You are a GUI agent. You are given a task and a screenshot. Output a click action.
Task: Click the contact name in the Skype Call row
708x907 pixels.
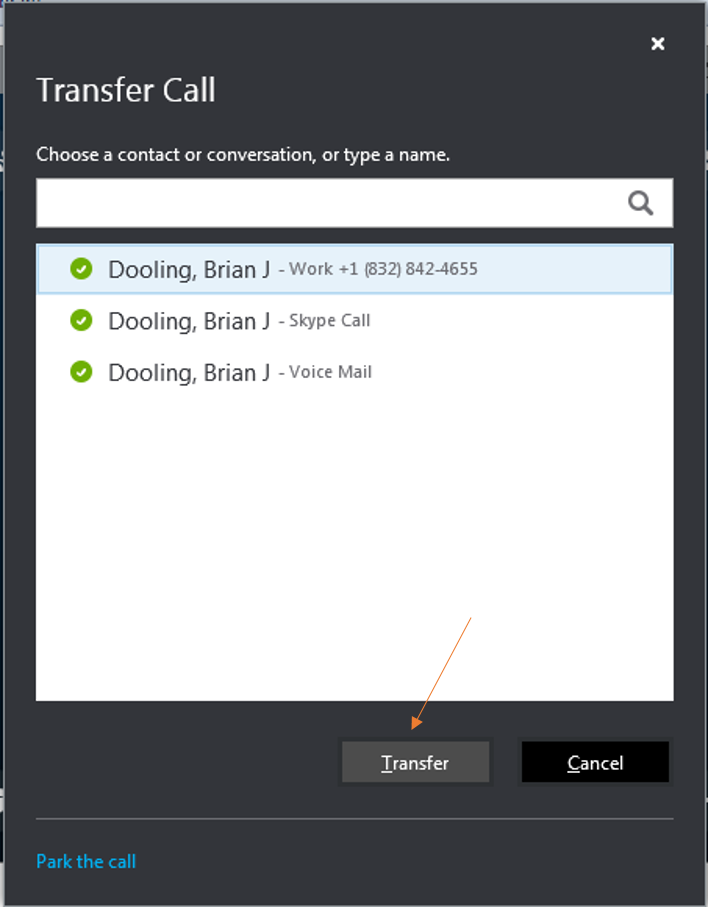(x=189, y=321)
